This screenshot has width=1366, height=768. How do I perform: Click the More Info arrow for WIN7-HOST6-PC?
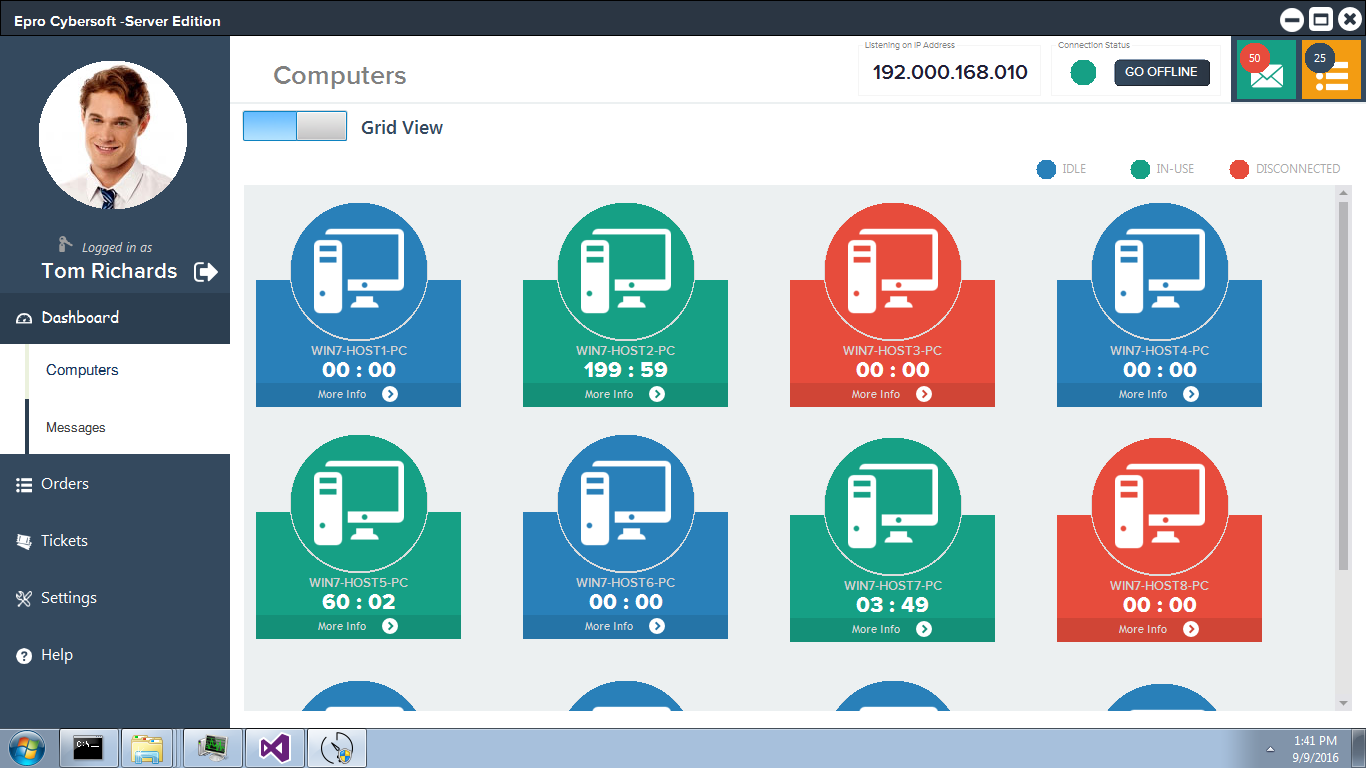coord(657,626)
